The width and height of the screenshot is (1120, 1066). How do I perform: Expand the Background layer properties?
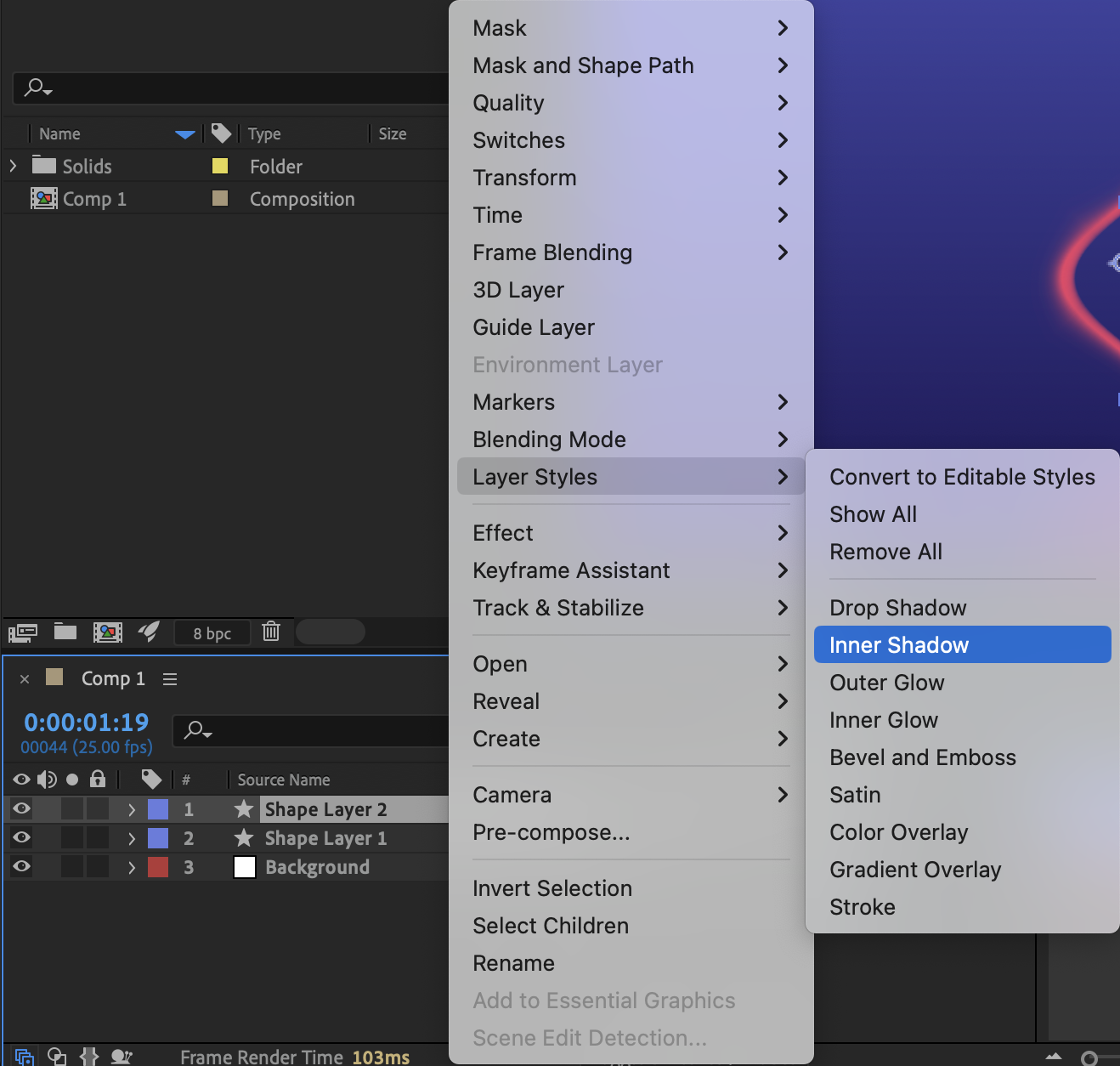tap(132, 867)
